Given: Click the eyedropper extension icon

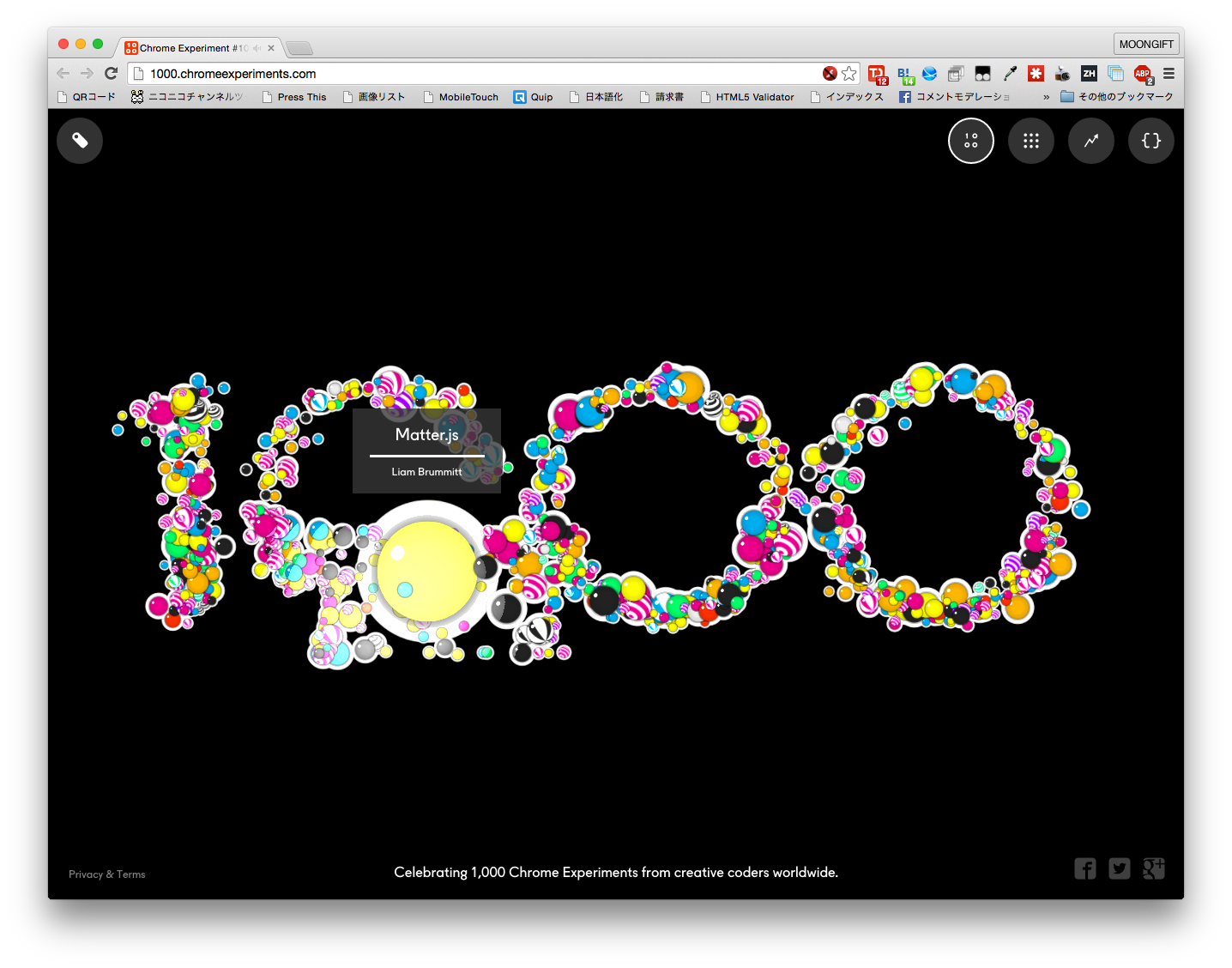Looking at the screenshot, I should [1009, 74].
